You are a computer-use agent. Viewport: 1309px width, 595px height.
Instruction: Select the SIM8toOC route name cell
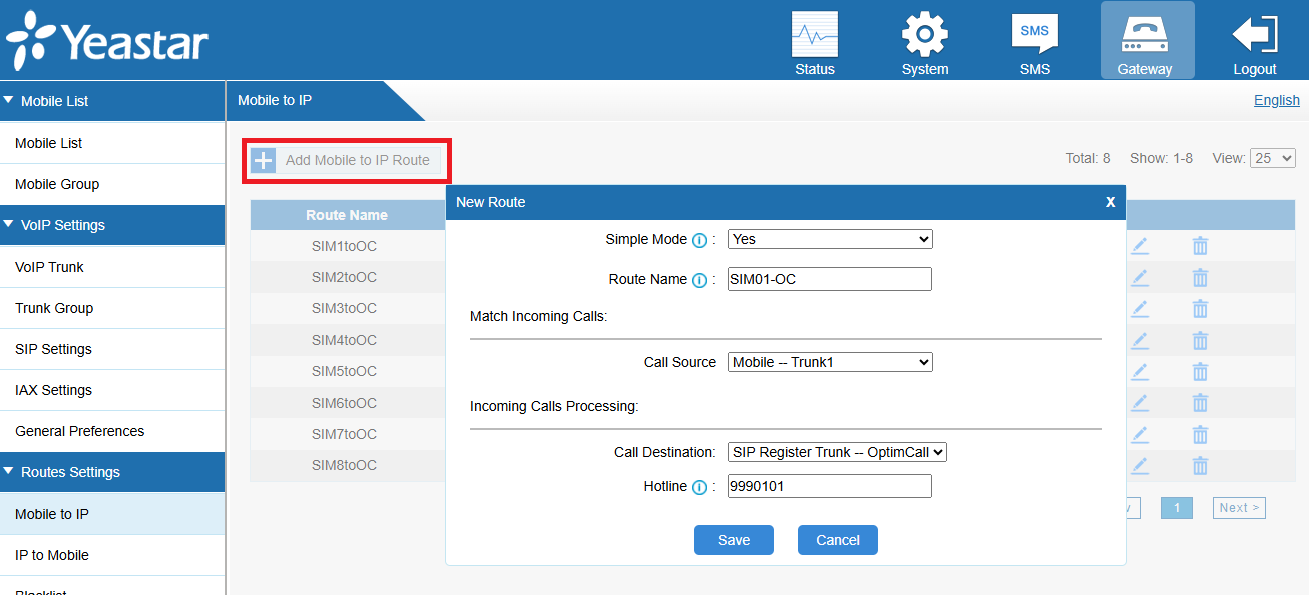(x=345, y=465)
